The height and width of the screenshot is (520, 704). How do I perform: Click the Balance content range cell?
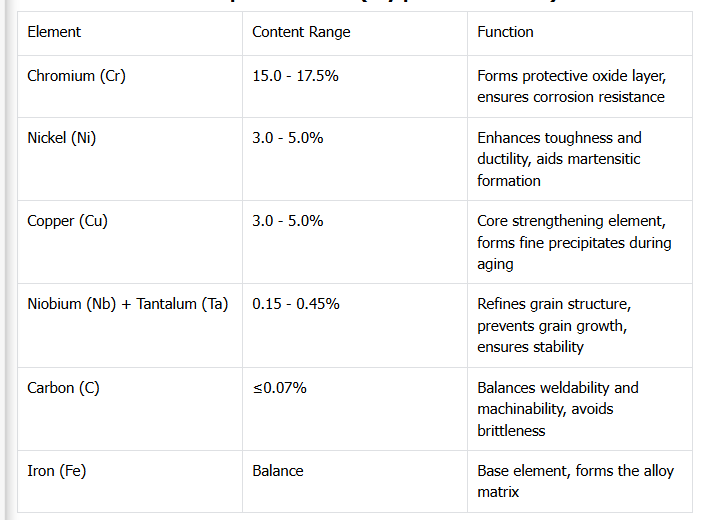(x=278, y=471)
